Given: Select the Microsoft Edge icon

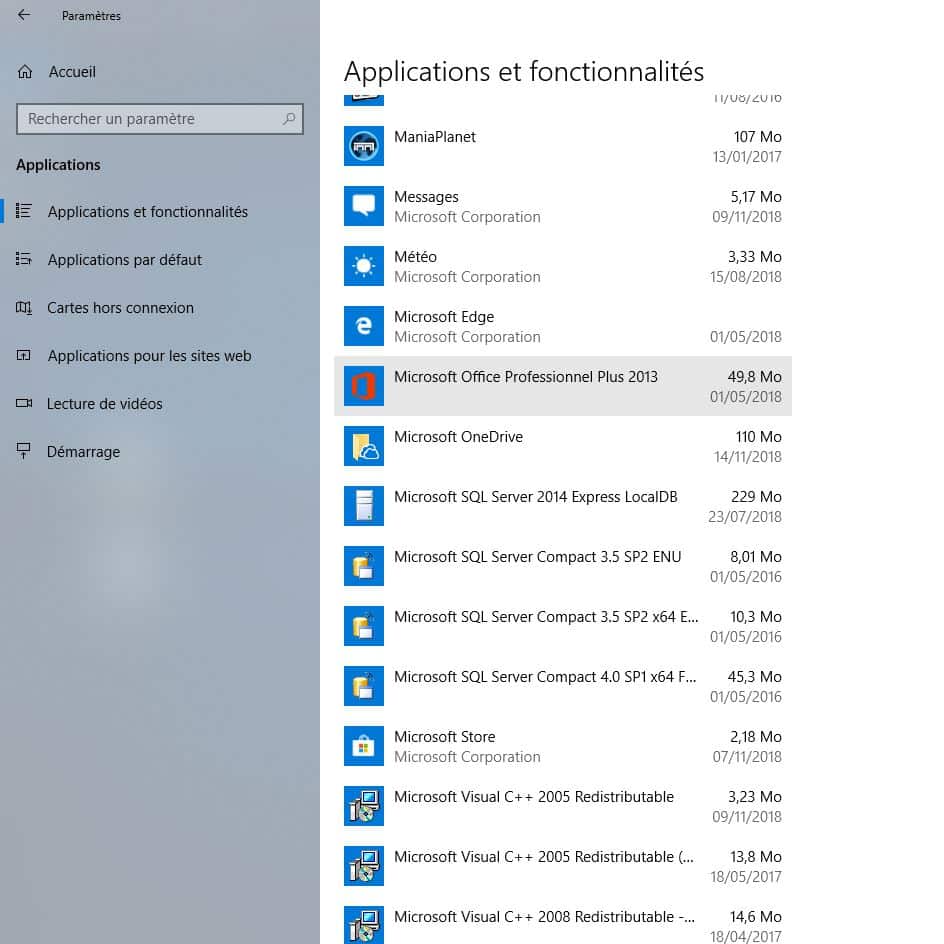Looking at the screenshot, I should (x=363, y=326).
